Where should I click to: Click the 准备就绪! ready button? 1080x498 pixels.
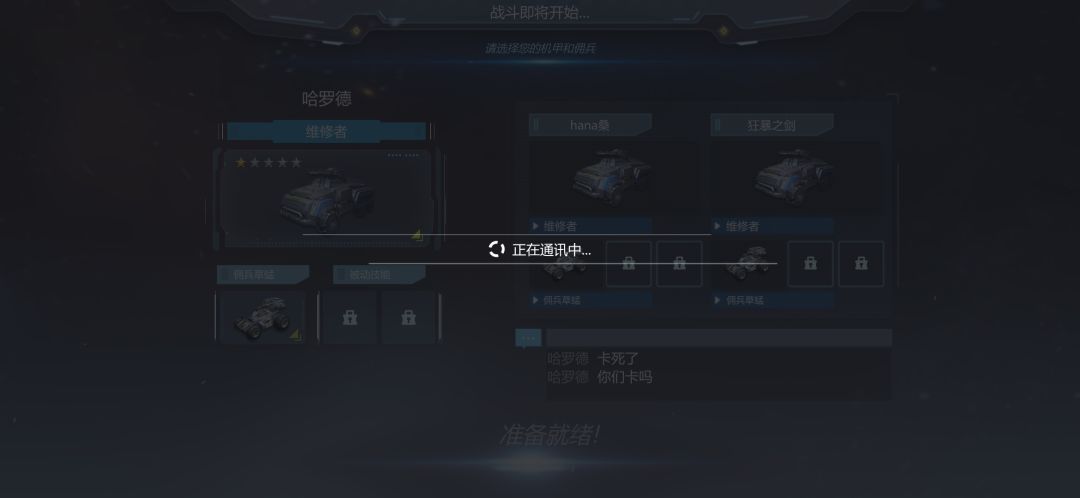[x=549, y=435]
